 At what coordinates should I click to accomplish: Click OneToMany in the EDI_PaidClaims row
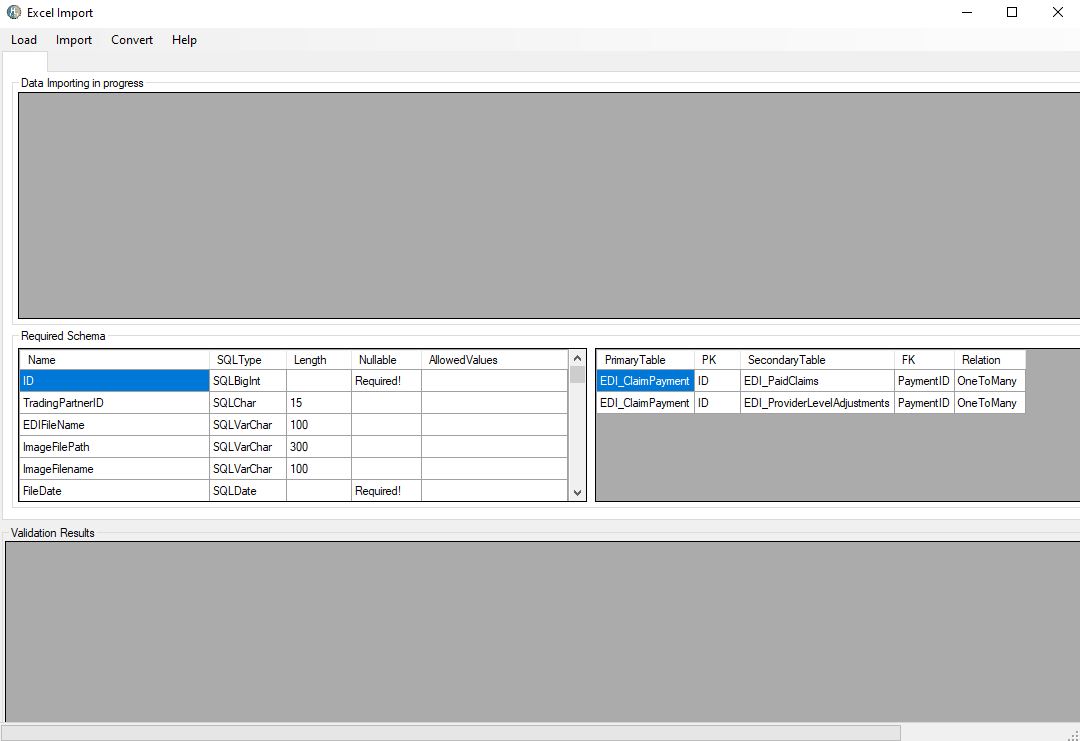990,381
